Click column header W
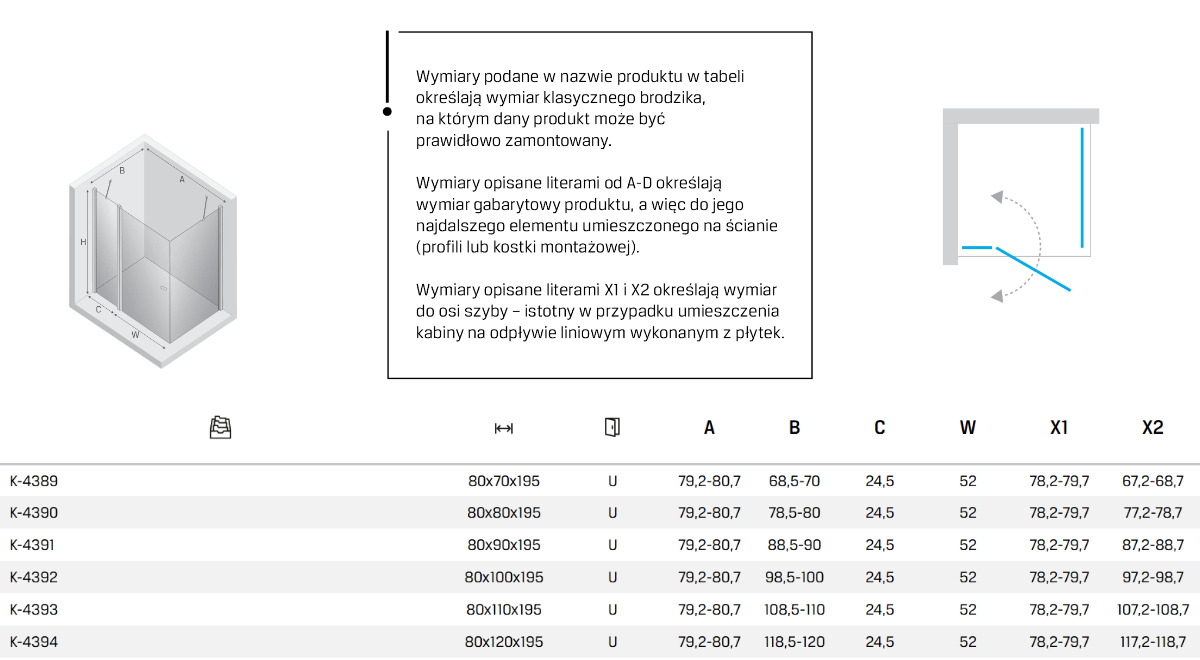Image resolution: width=1200 pixels, height=660 pixels. [x=967, y=428]
